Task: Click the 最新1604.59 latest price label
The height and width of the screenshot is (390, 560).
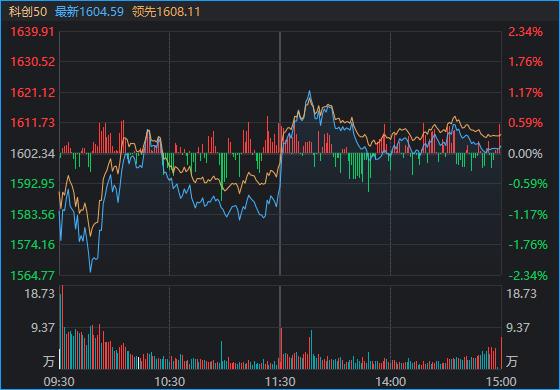Action: click(89, 12)
